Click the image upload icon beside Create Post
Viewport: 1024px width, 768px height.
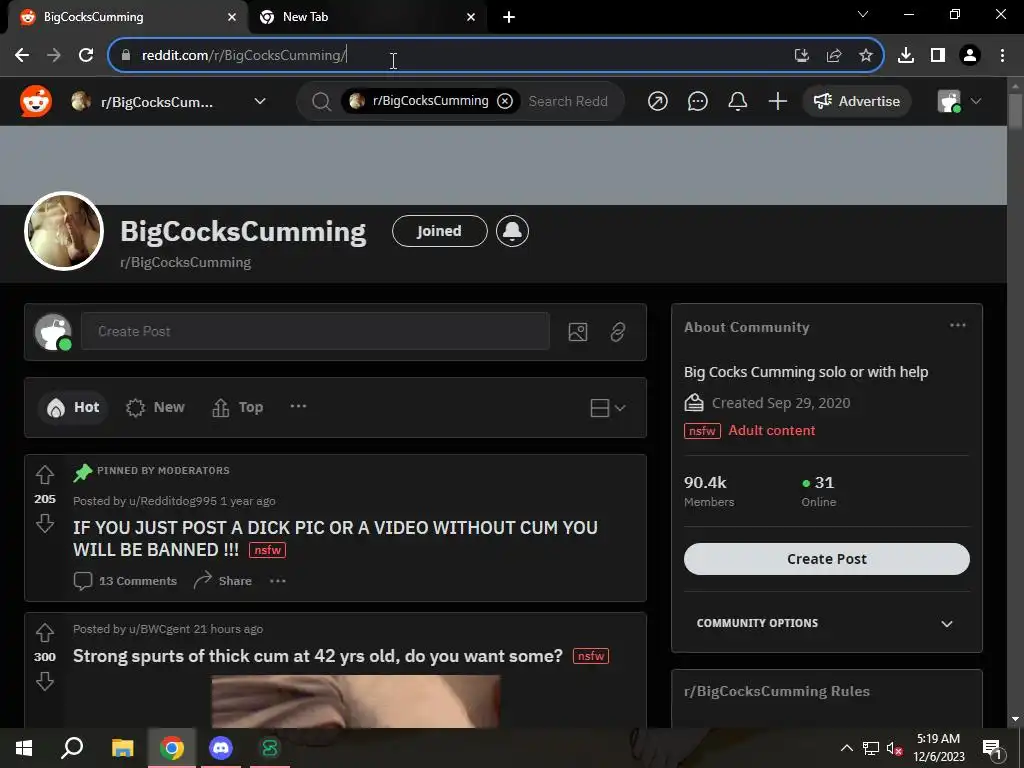tap(578, 332)
